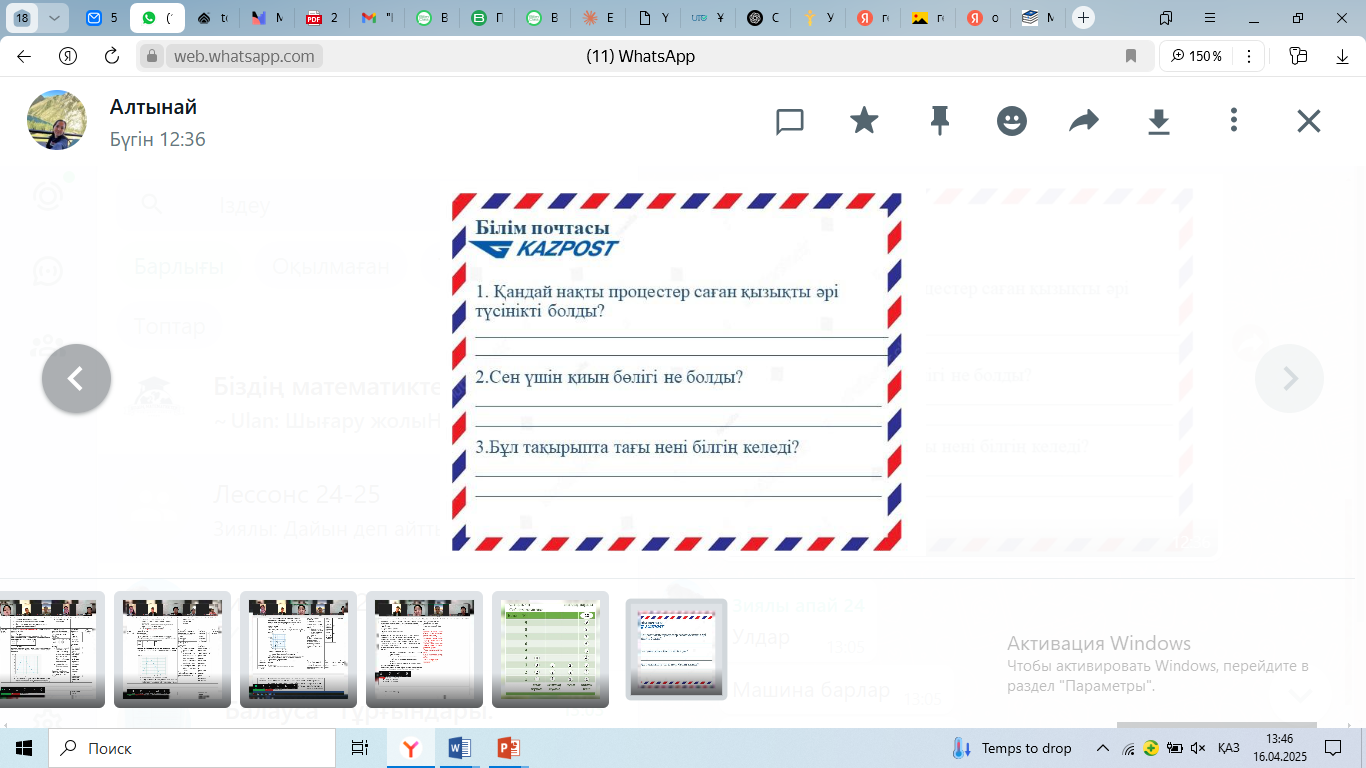The height and width of the screenshot is (768, 1366).
Task: Go back with the browser back arrow
Action: (x=24, y=56)
